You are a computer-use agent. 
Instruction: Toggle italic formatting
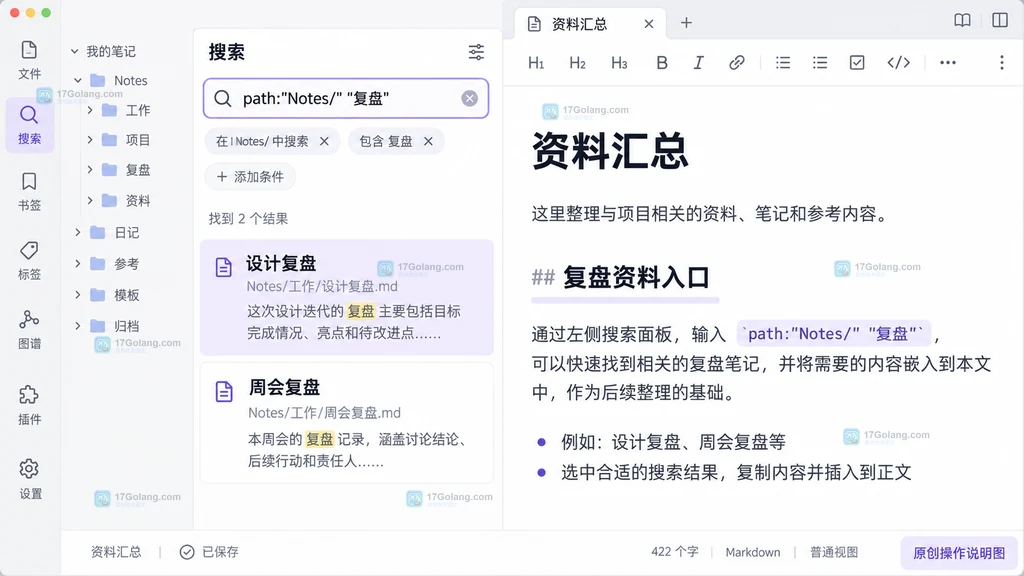[698, 63]
